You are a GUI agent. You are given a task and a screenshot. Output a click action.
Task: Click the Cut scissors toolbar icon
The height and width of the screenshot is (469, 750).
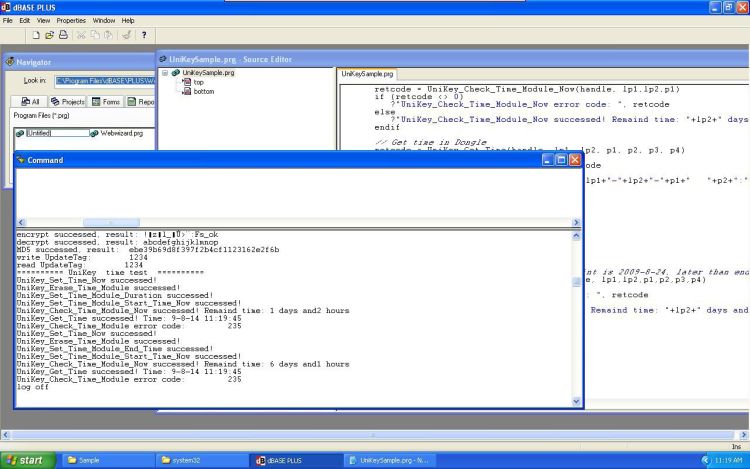81,35
